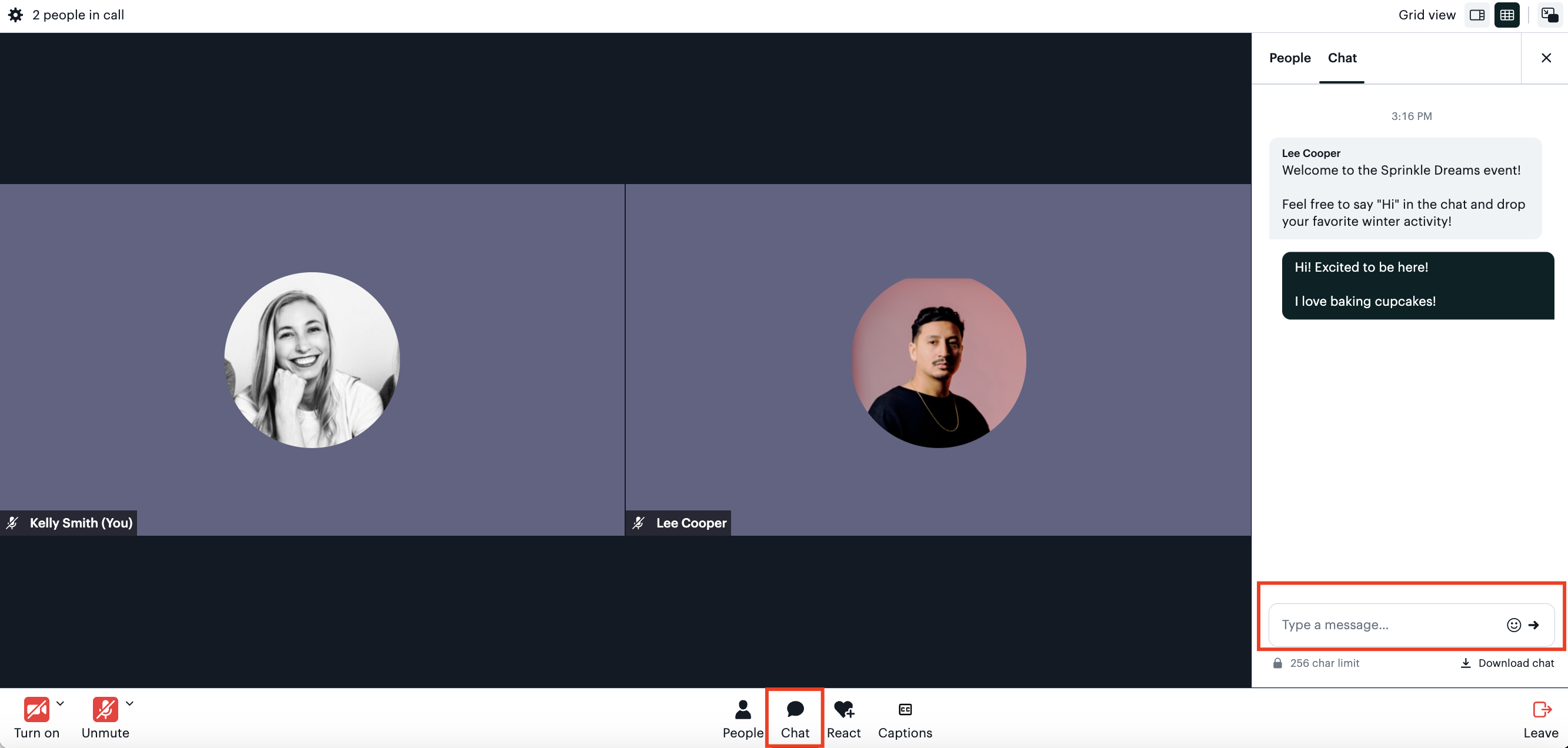1568x748 pixels.
Task: Click Lee Cooper's profile picture
Action: 939,363
